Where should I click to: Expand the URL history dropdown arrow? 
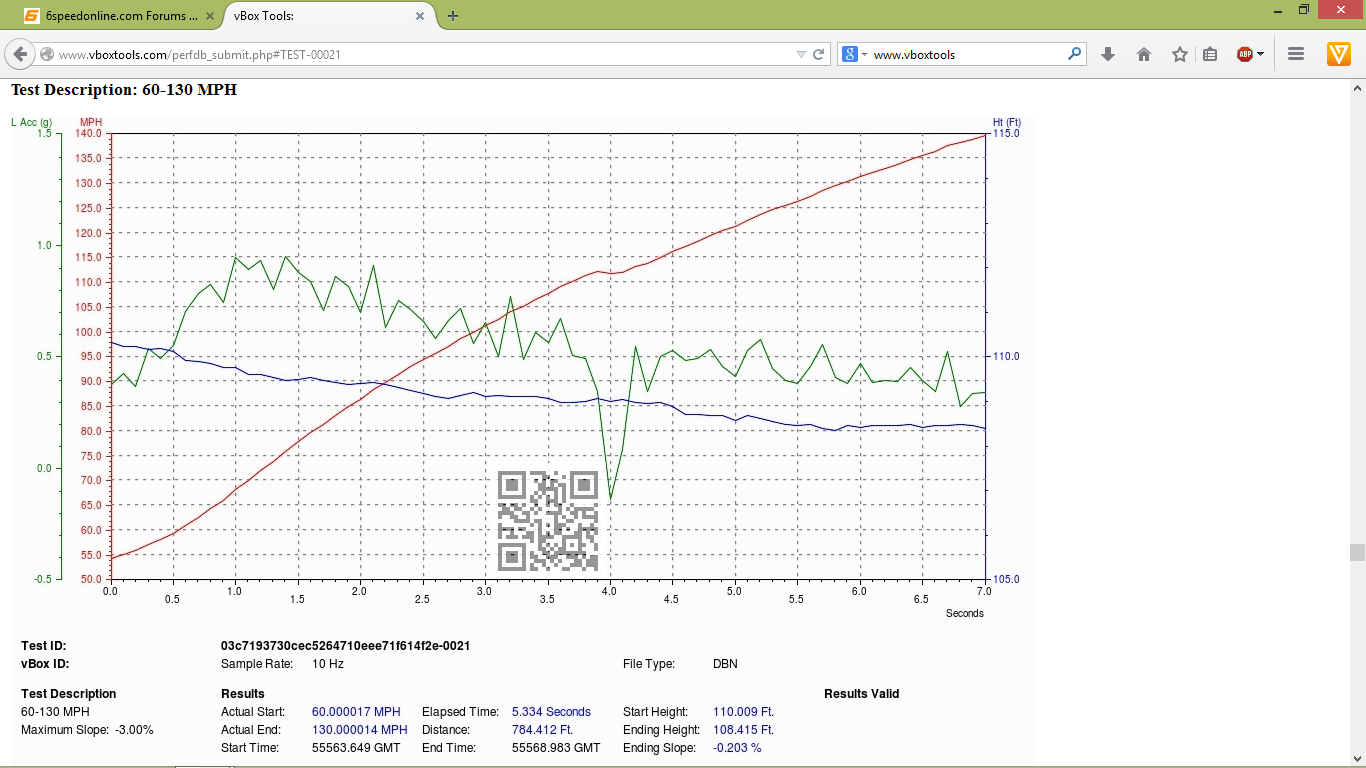click(x=800, y=54)
